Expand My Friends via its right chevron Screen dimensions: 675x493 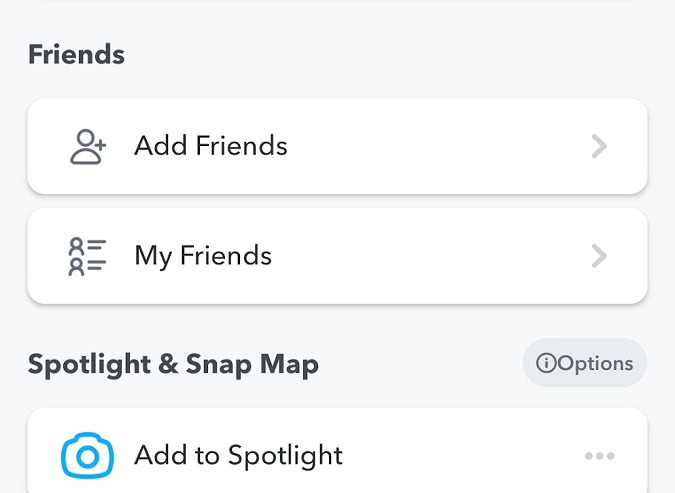tap(599, 256)
